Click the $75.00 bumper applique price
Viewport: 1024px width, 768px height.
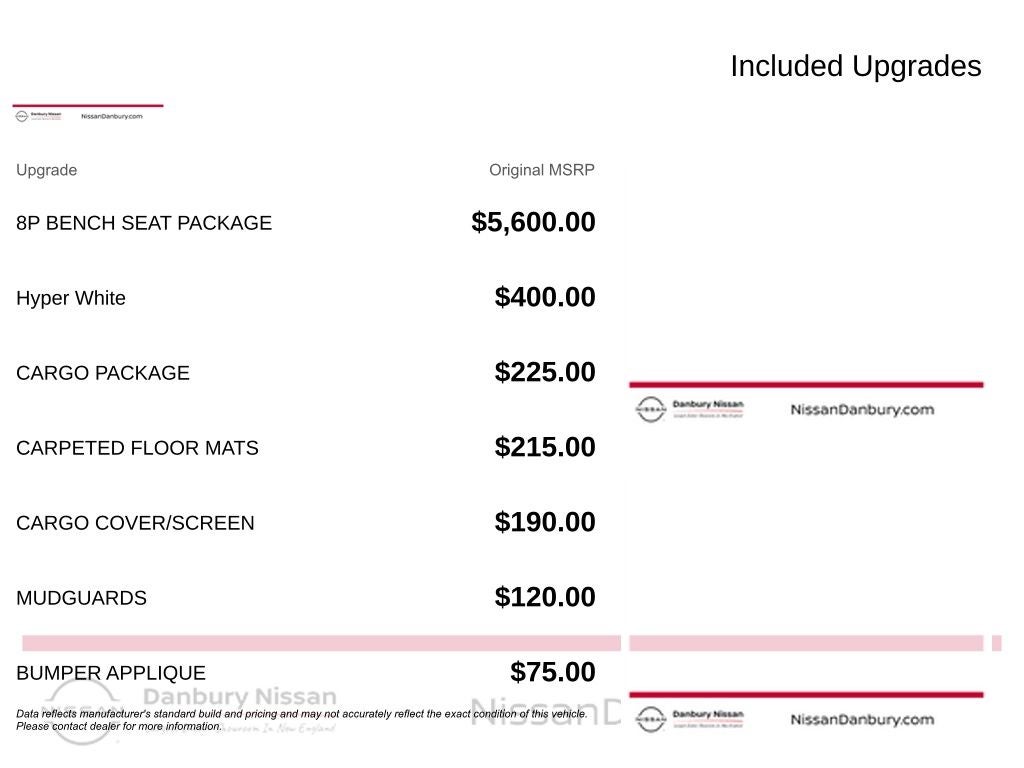[x=552, y=672]
